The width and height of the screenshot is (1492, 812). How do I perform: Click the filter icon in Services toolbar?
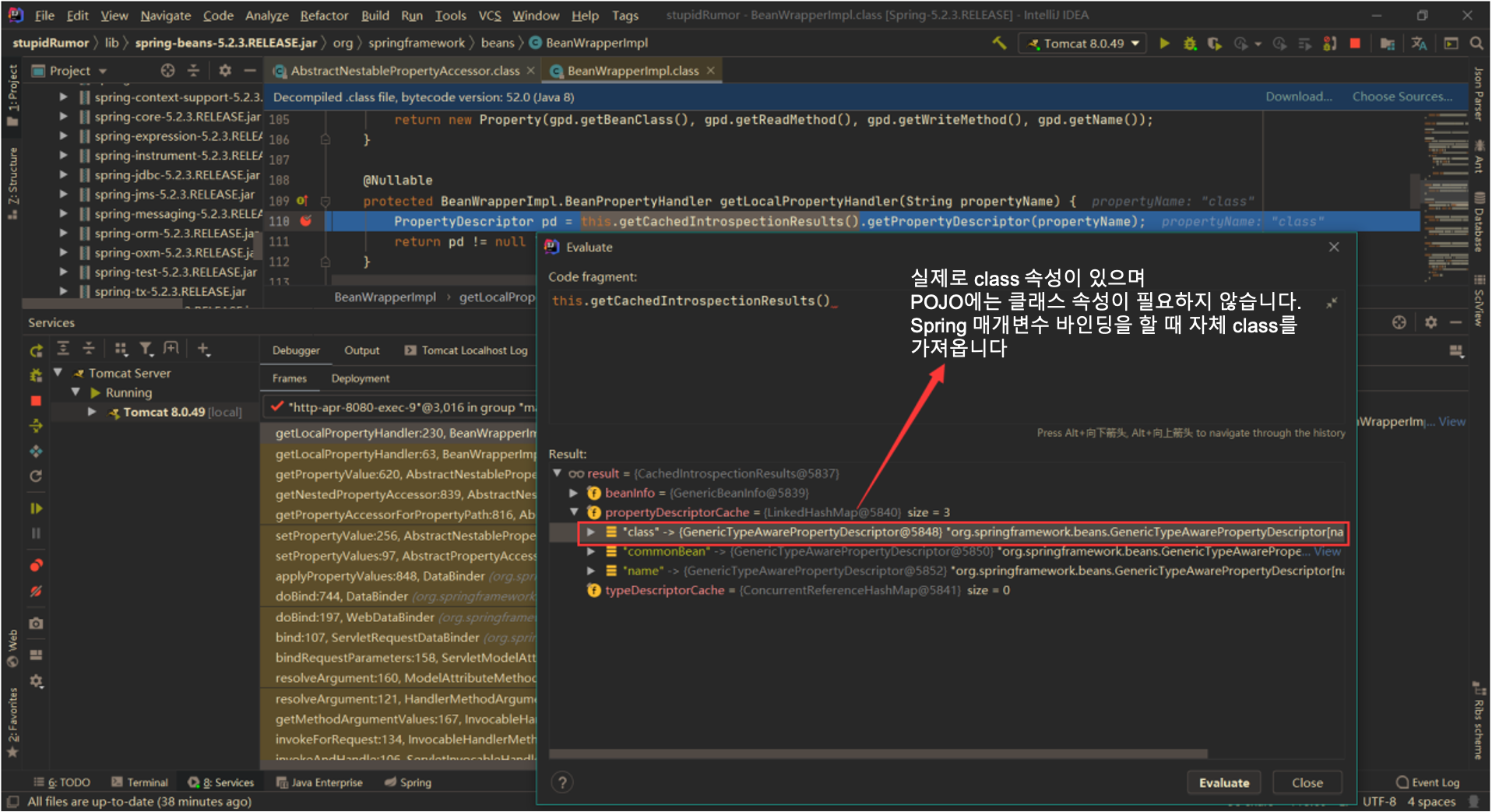146,349
